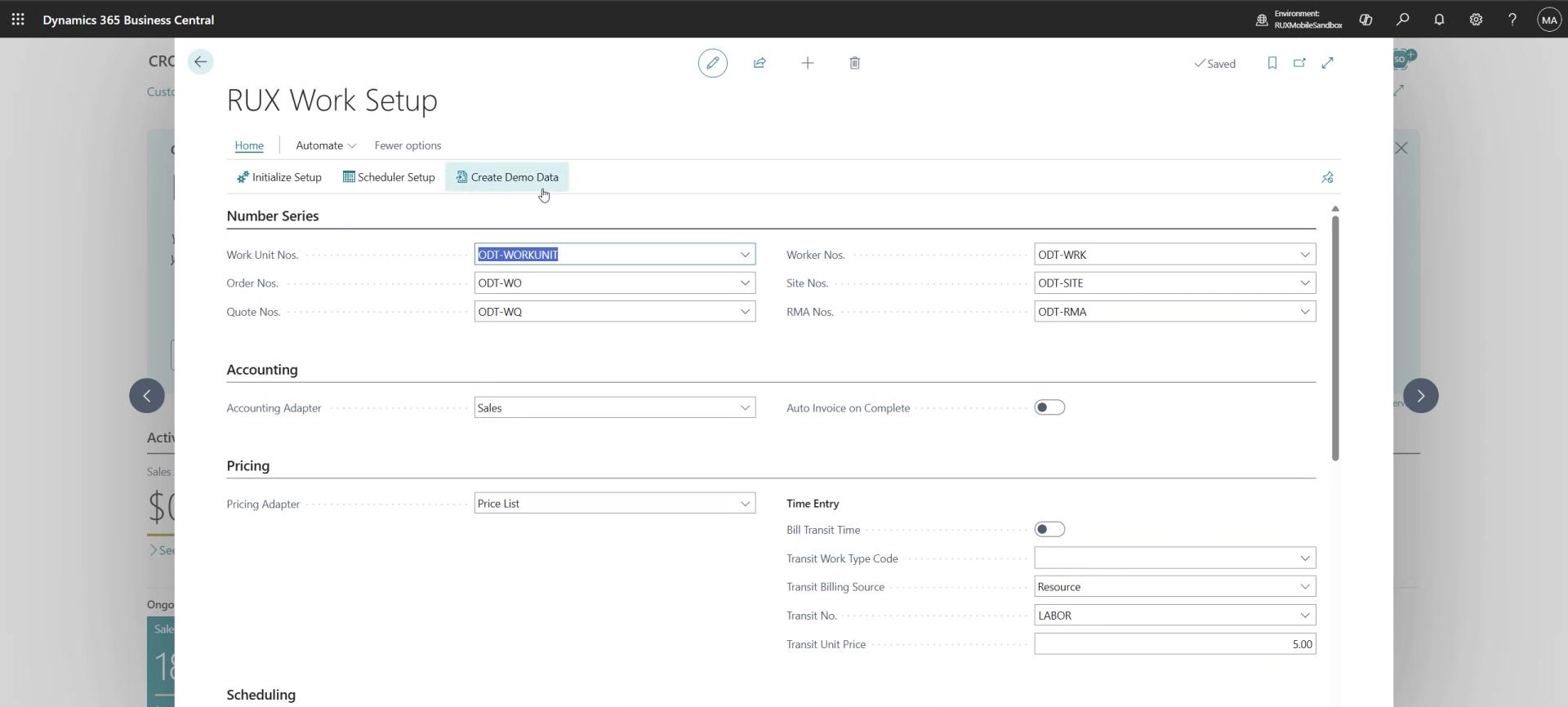
Task: Bookmark this page
Action: (1272, 63)
